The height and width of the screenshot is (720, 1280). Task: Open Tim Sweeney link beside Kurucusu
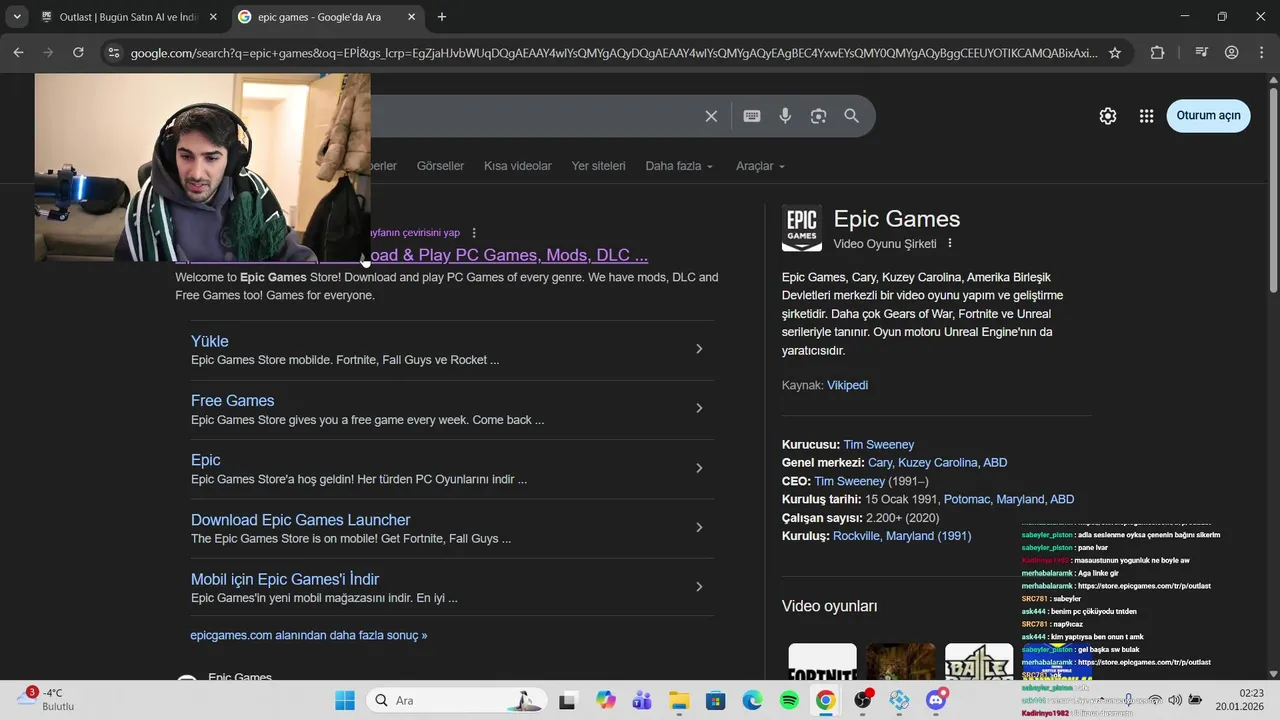tap(879, 444)
